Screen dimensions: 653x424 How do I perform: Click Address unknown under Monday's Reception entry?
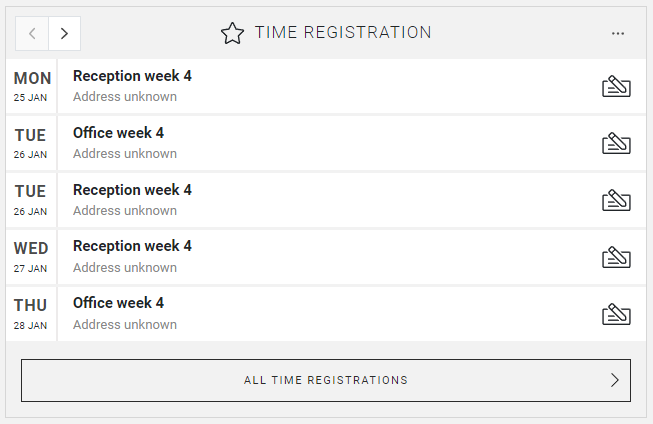[125, 97]
